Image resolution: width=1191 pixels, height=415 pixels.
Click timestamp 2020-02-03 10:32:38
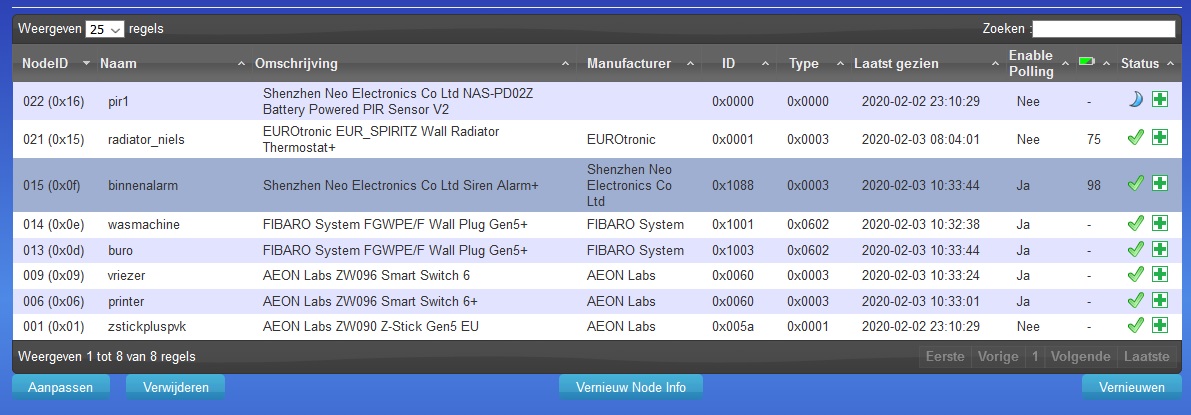921,224
